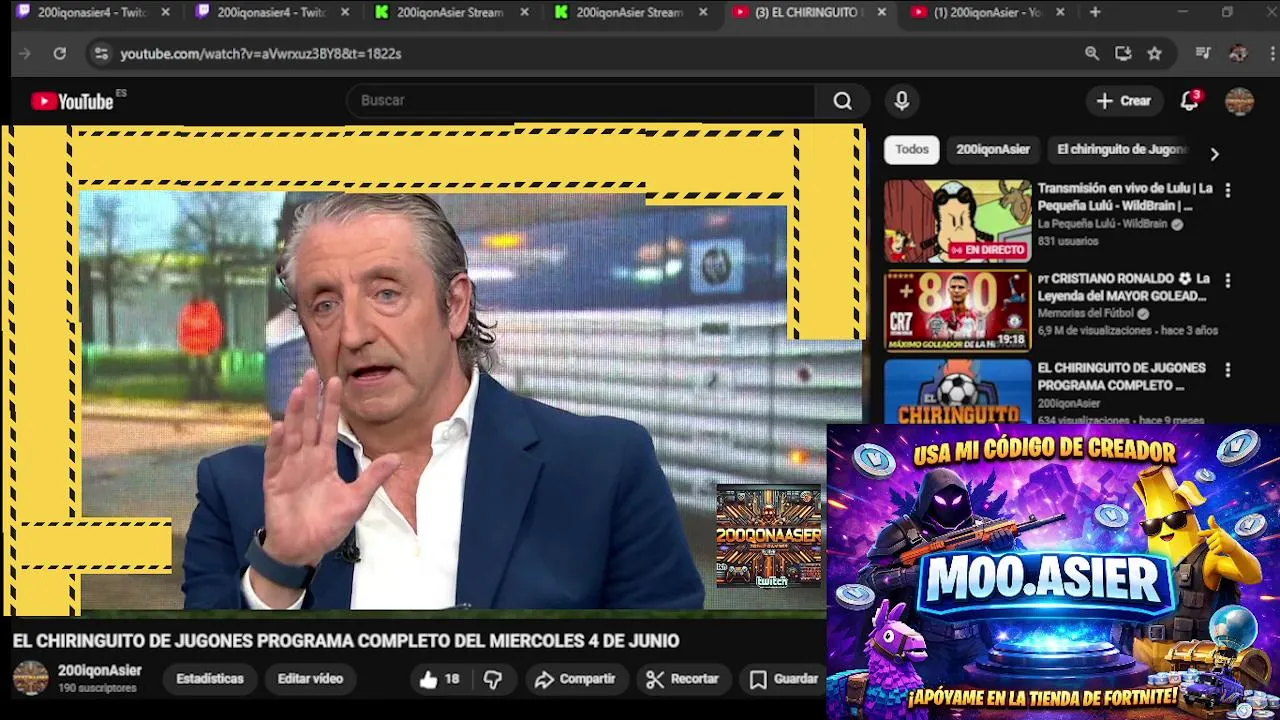Screen dimensions: 1280x720
Task: Open options for suggested EL CHIRINGUITO video
Action: (1228, 369)
